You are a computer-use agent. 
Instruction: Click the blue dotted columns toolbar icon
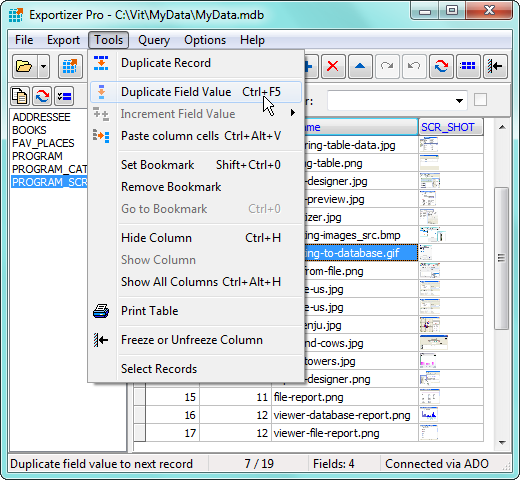point(468,66)
